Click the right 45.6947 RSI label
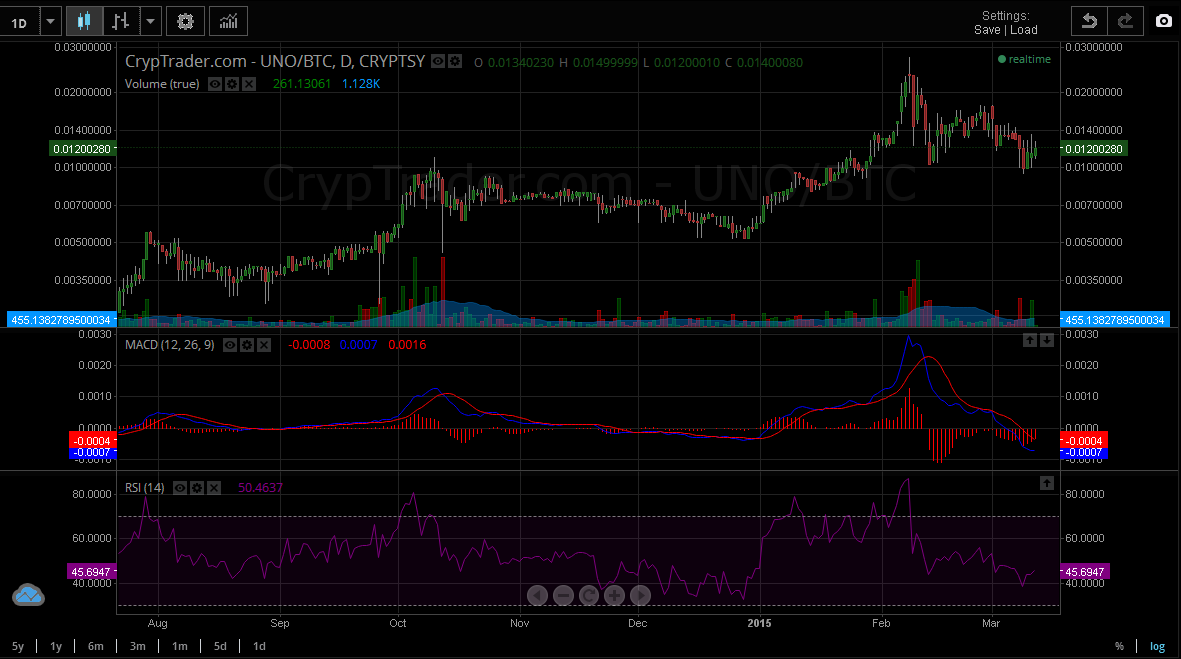This screenshot has height=659, width=1181. [x=1085, y=572]
